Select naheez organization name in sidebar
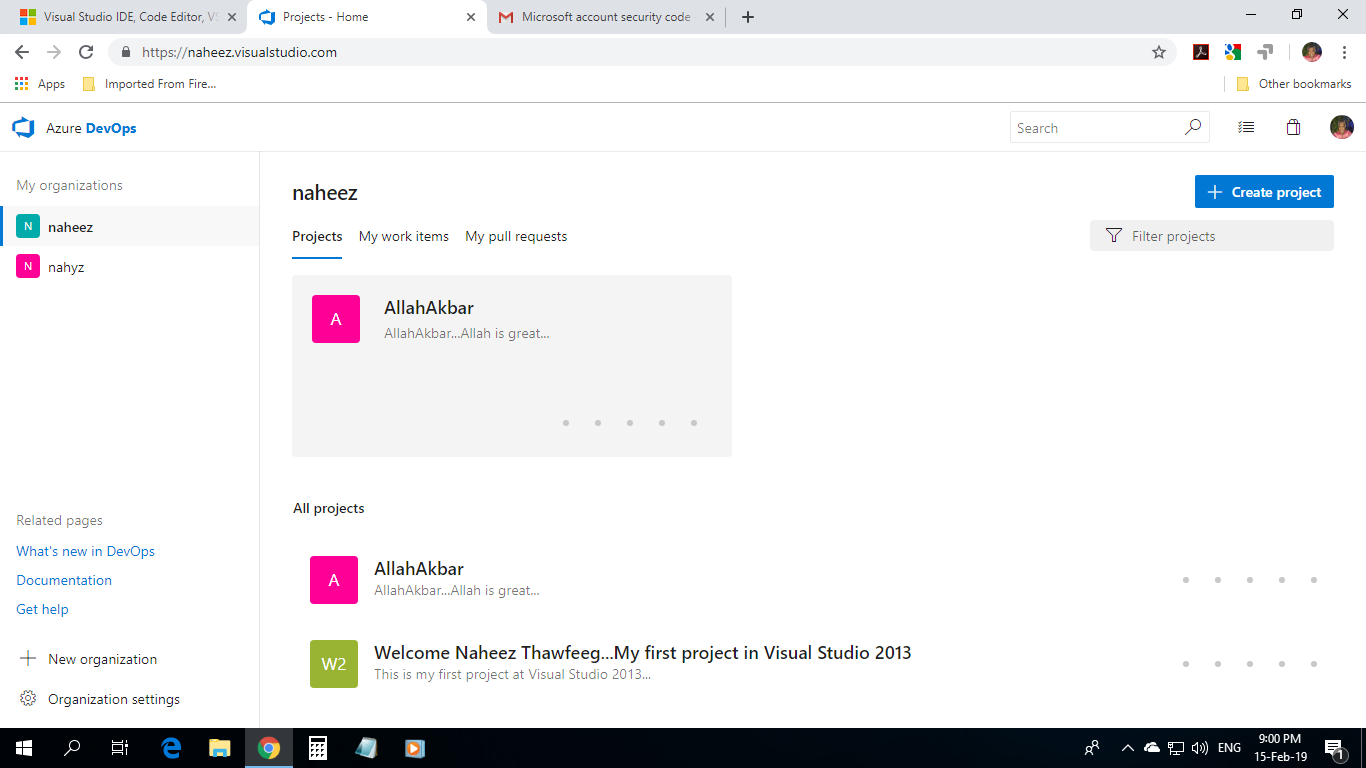1366x768 pixels. (70, 227)
